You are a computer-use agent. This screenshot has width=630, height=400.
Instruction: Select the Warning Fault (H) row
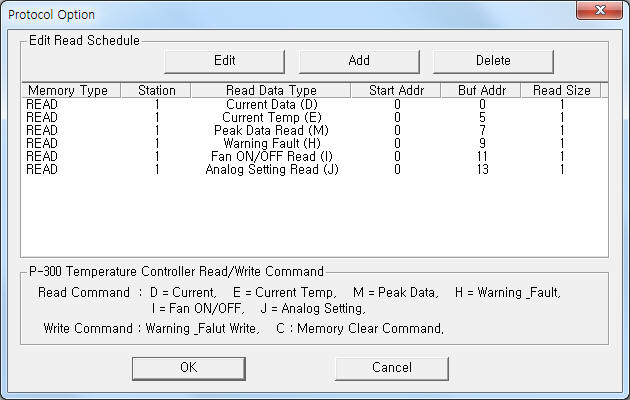[314, 143]
